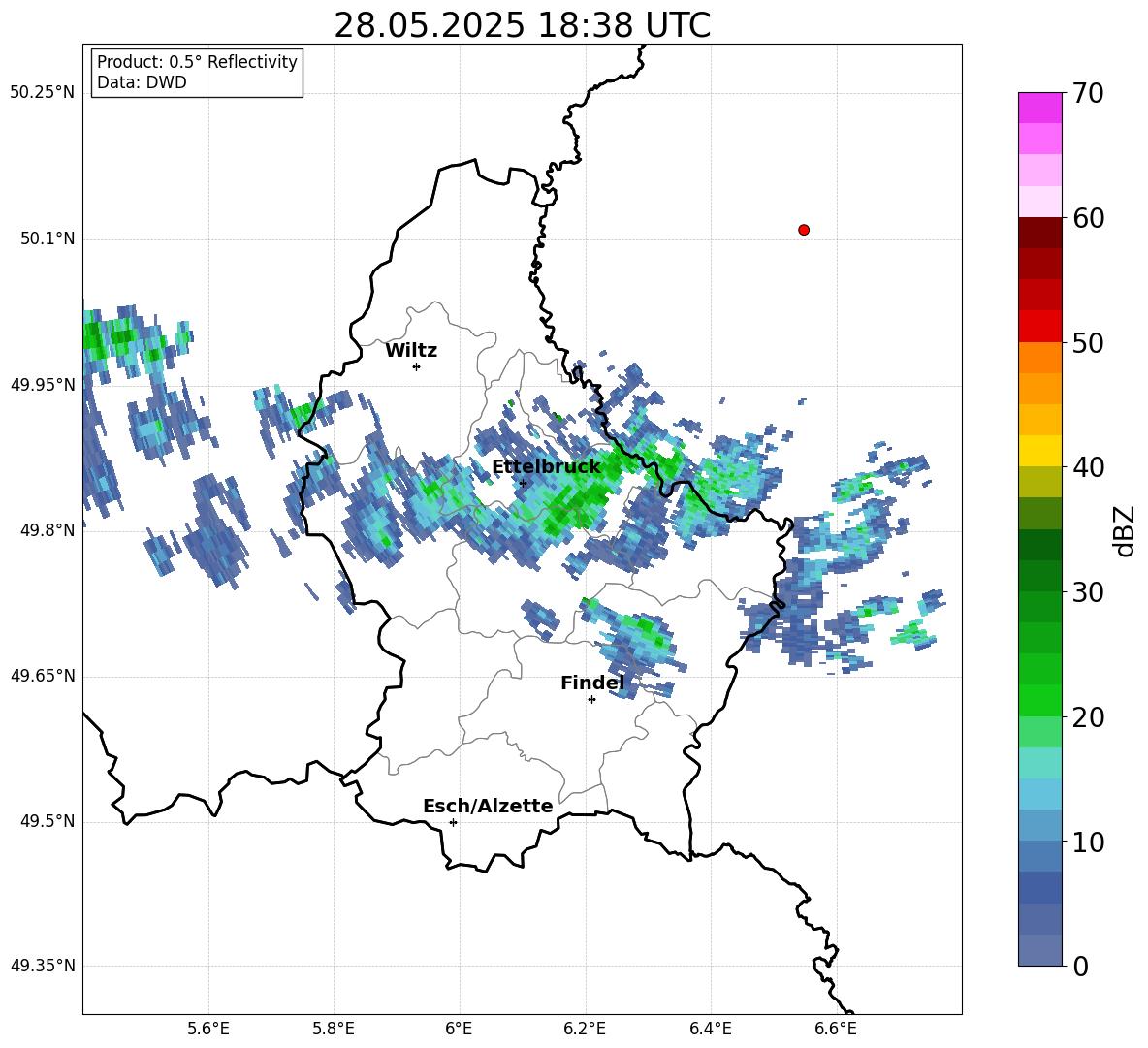The width and height of the screenshot is (1148, 1048).
Task: Click the 'Data: DWD' text
Action: pos(142,82)
